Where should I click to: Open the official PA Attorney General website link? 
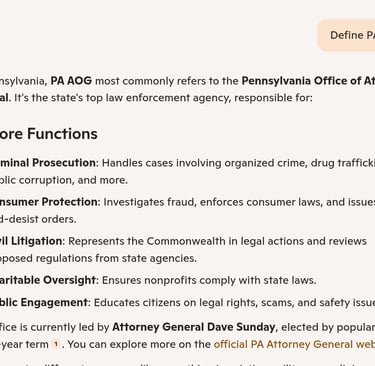coord(294,344)
